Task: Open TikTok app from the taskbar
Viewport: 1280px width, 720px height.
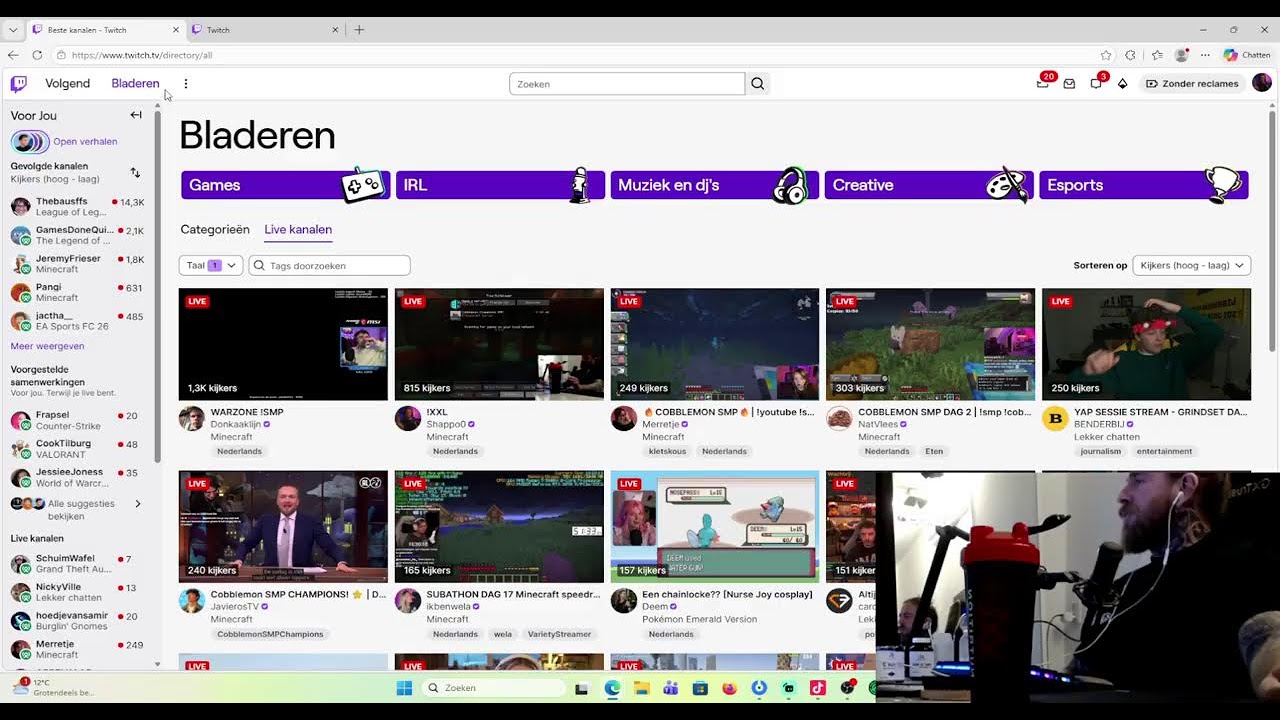Action: point(817,688)
